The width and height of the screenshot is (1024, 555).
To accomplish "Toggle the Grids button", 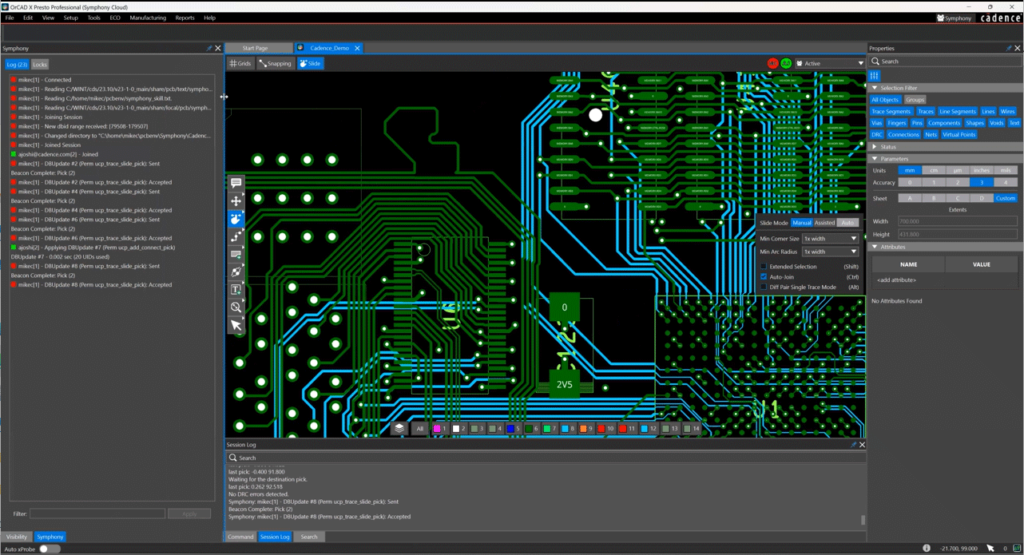I will click(240, 63).
